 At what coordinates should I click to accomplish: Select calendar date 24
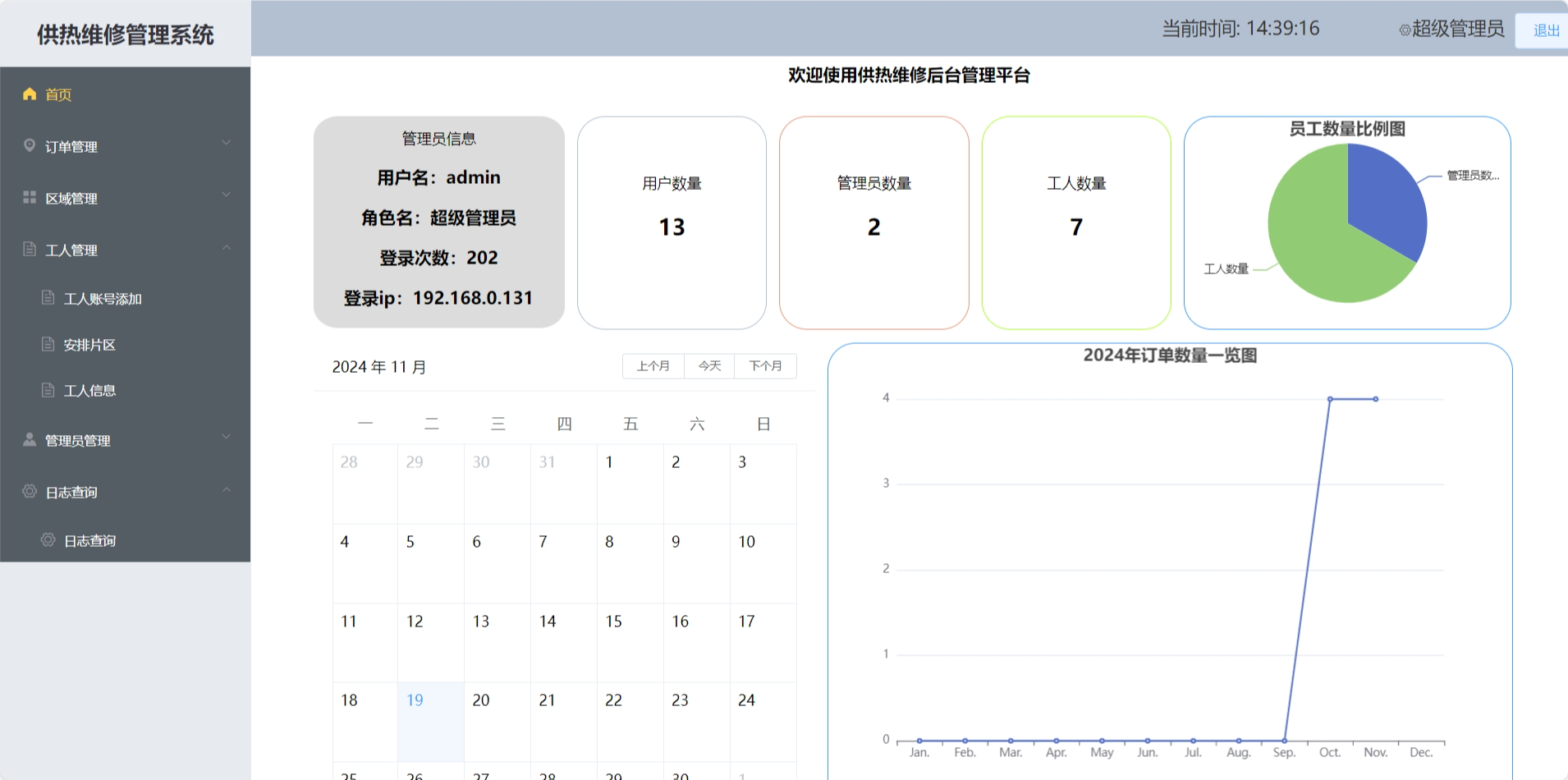763,722
